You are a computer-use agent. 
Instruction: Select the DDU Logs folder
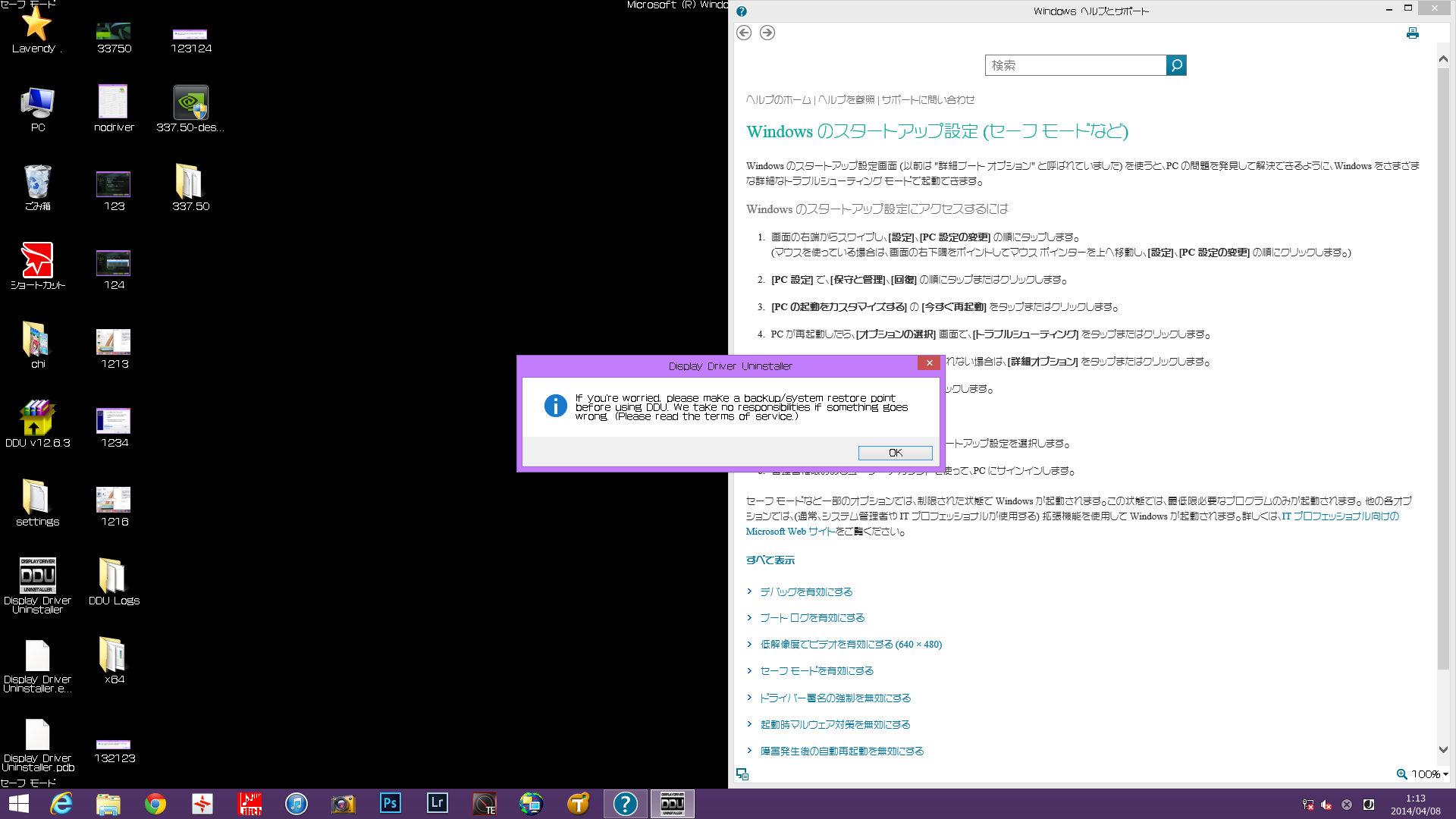coord(114,582)
